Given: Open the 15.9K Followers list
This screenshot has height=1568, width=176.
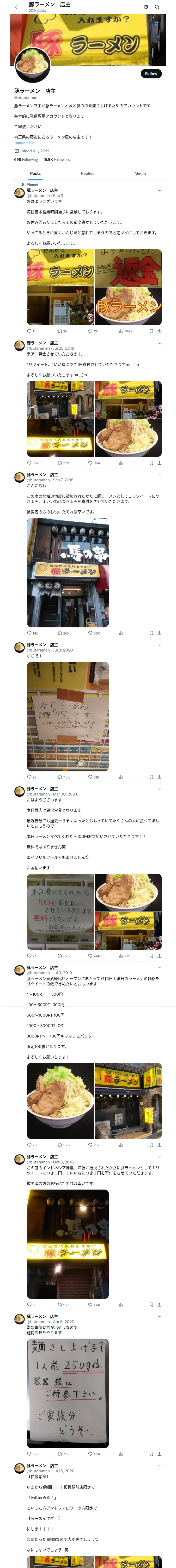Looking at the screenshot, I should click(x=56, y=159).
